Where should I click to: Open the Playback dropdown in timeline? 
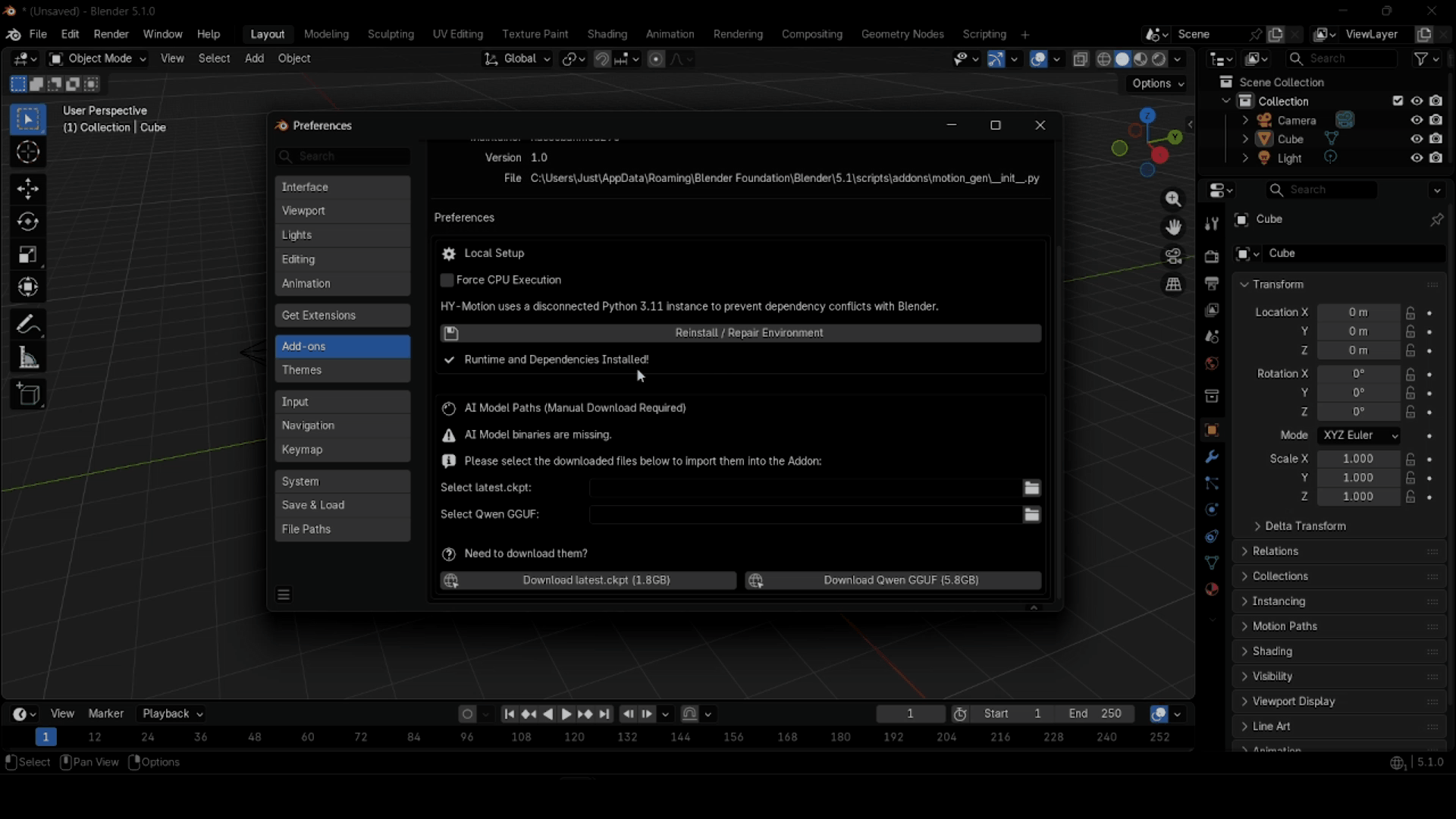click(x=173, y=714)
